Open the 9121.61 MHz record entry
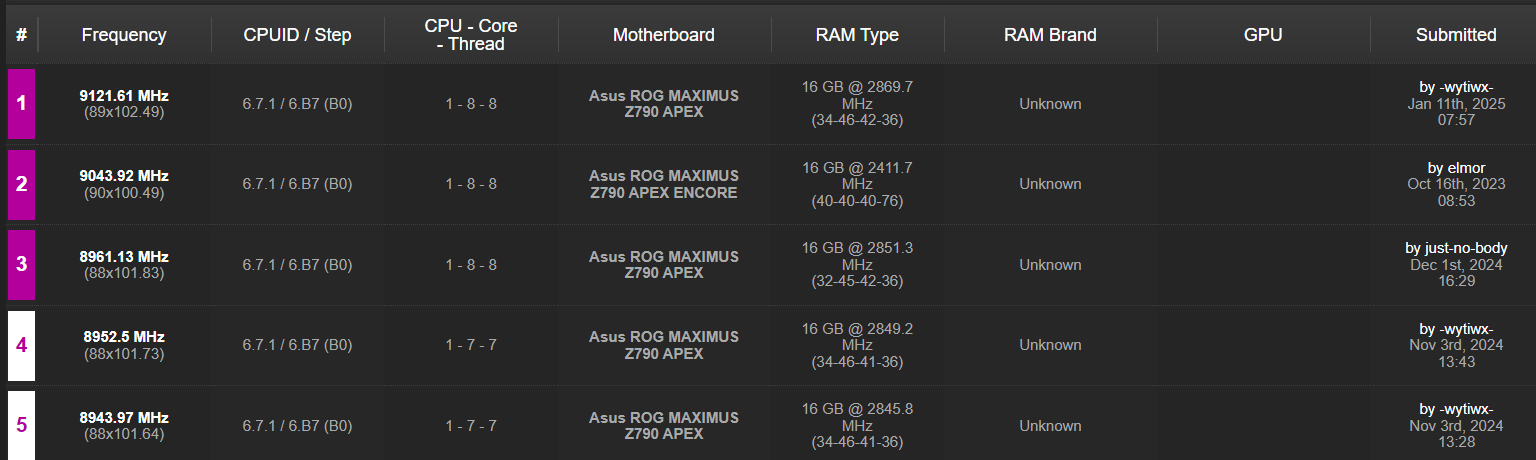This screenshot has height=460, width=1536. pos(124,96)
